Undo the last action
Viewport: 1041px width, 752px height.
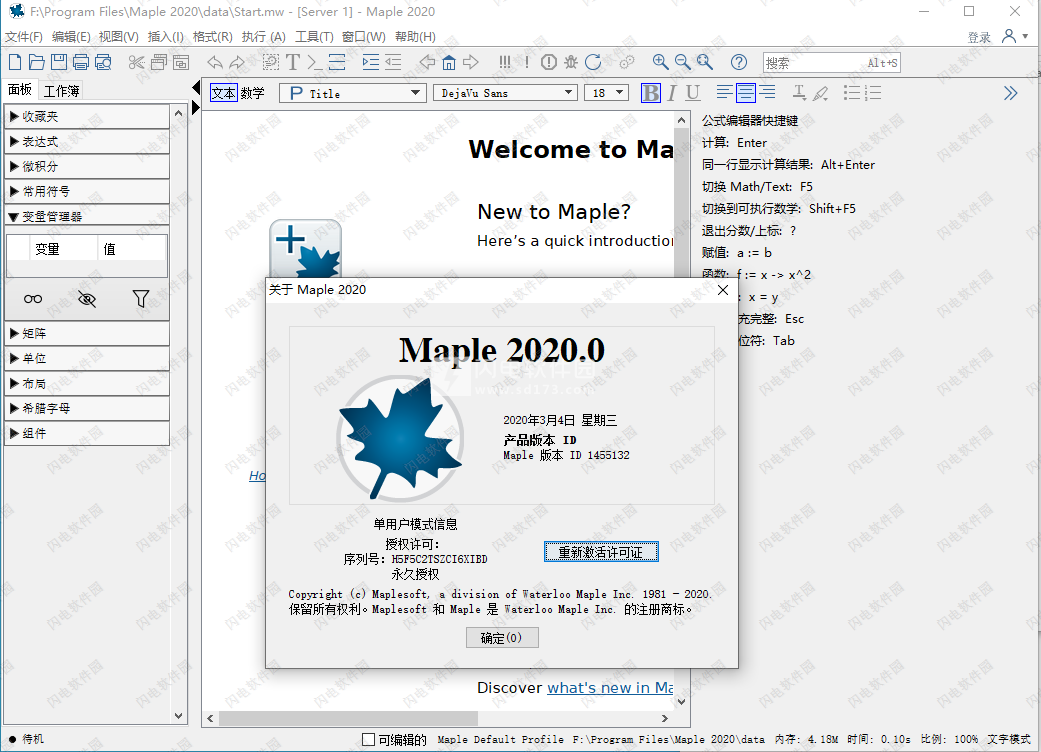(214, 62)
